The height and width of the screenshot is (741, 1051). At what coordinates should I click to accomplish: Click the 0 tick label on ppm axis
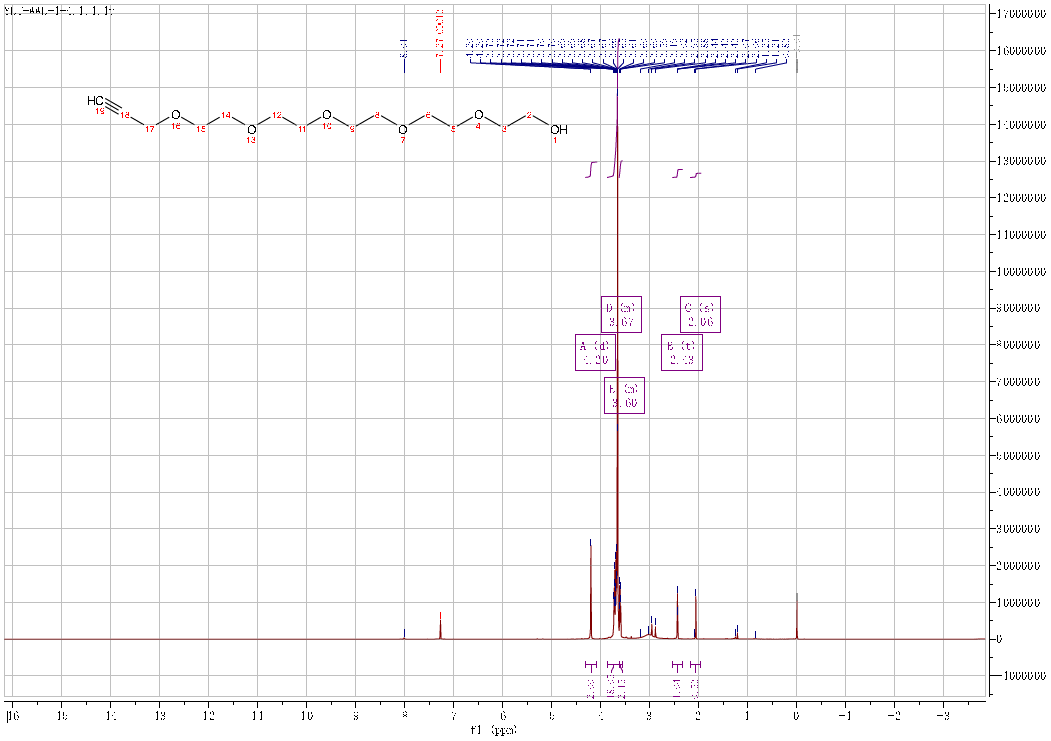pyautogui.click(x=796, y=715)
